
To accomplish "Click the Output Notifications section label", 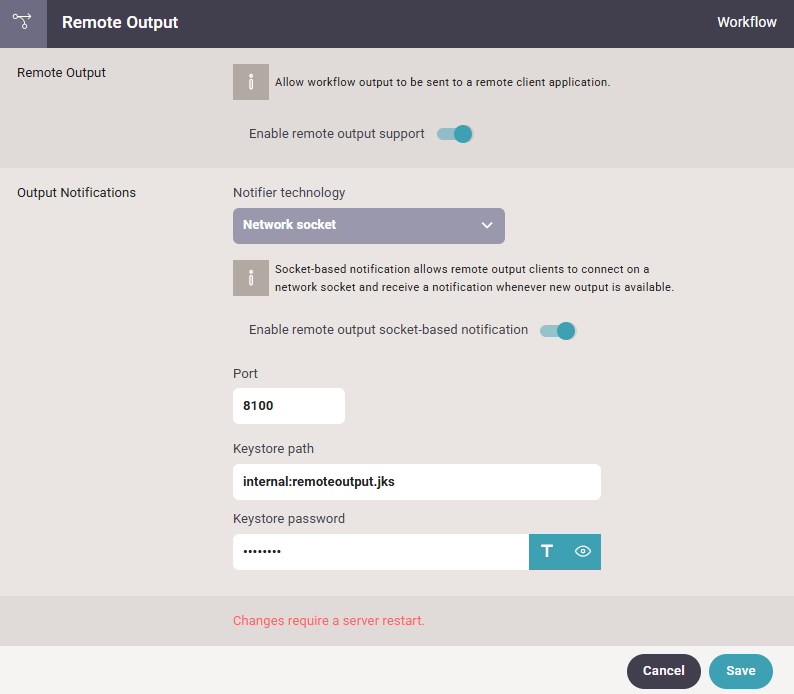I will [x=76, y=193].
